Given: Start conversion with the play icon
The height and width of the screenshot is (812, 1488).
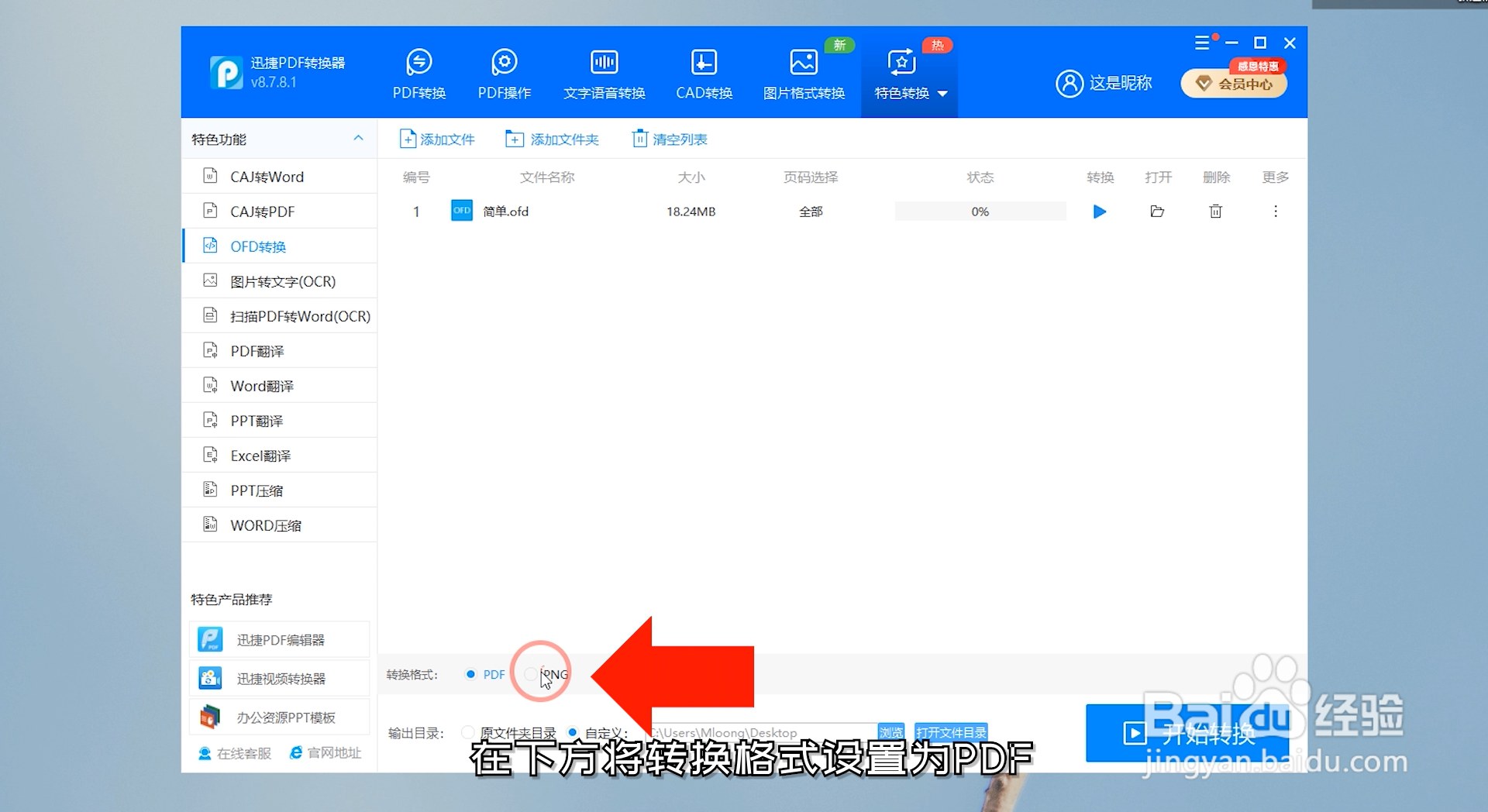Looking at the screenshot, I should [x=1100, y=212].
